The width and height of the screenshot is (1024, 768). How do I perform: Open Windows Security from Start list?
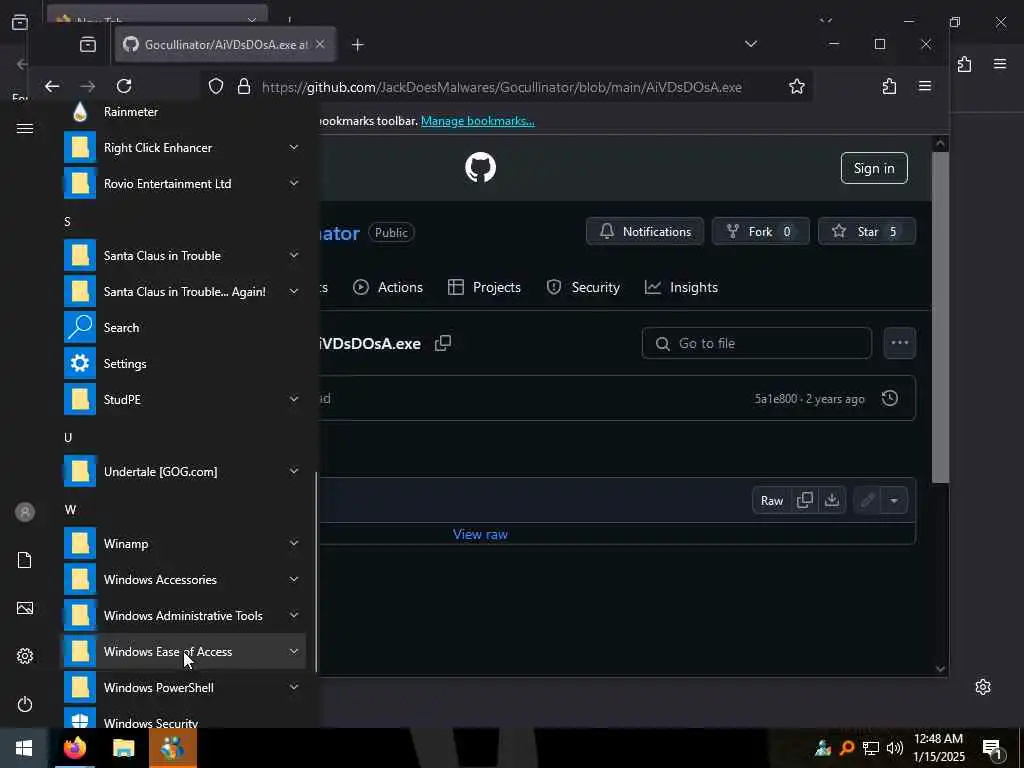[183, 718]
